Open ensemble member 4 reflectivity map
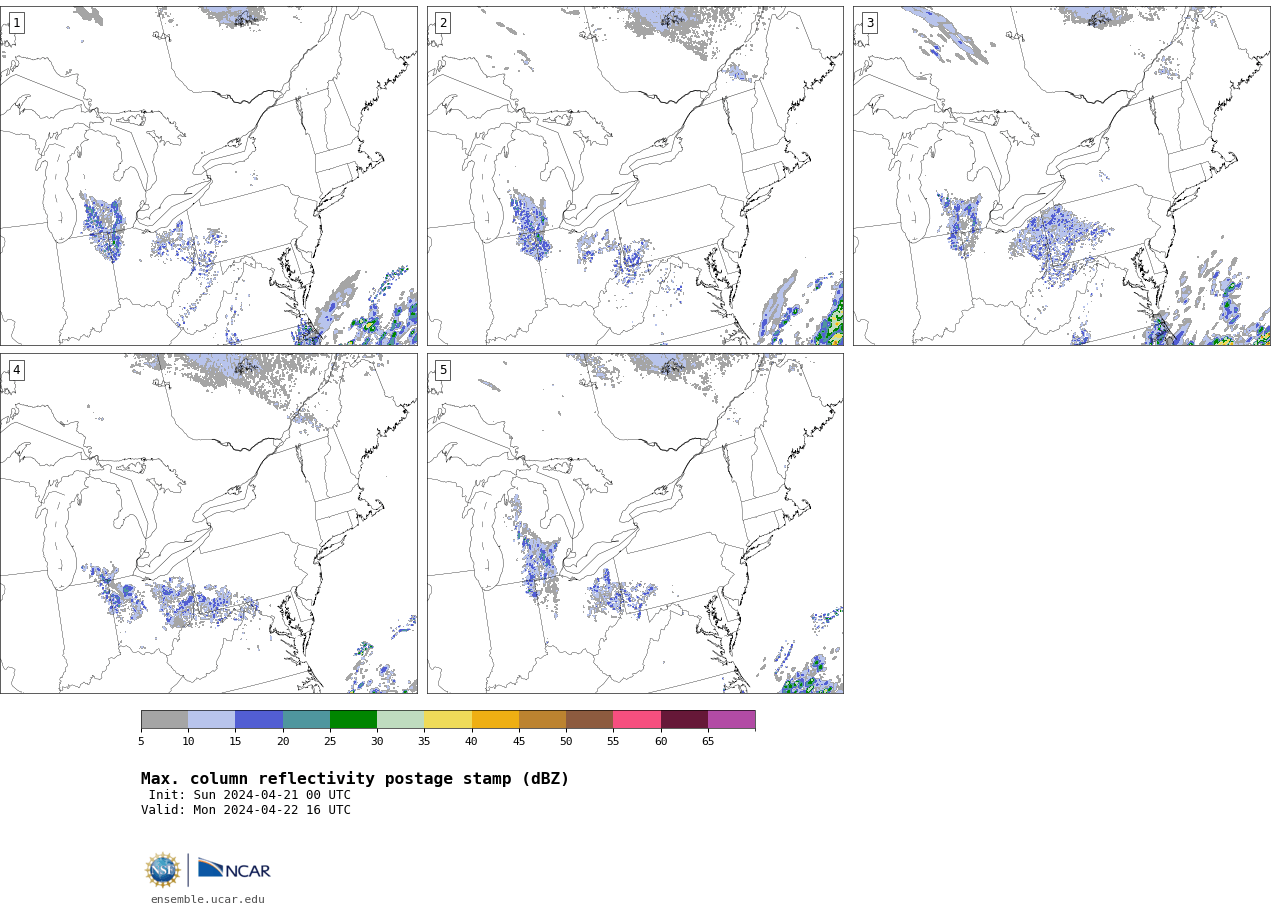Viewport: 1280px width, 910px height. tap(208, 523)
